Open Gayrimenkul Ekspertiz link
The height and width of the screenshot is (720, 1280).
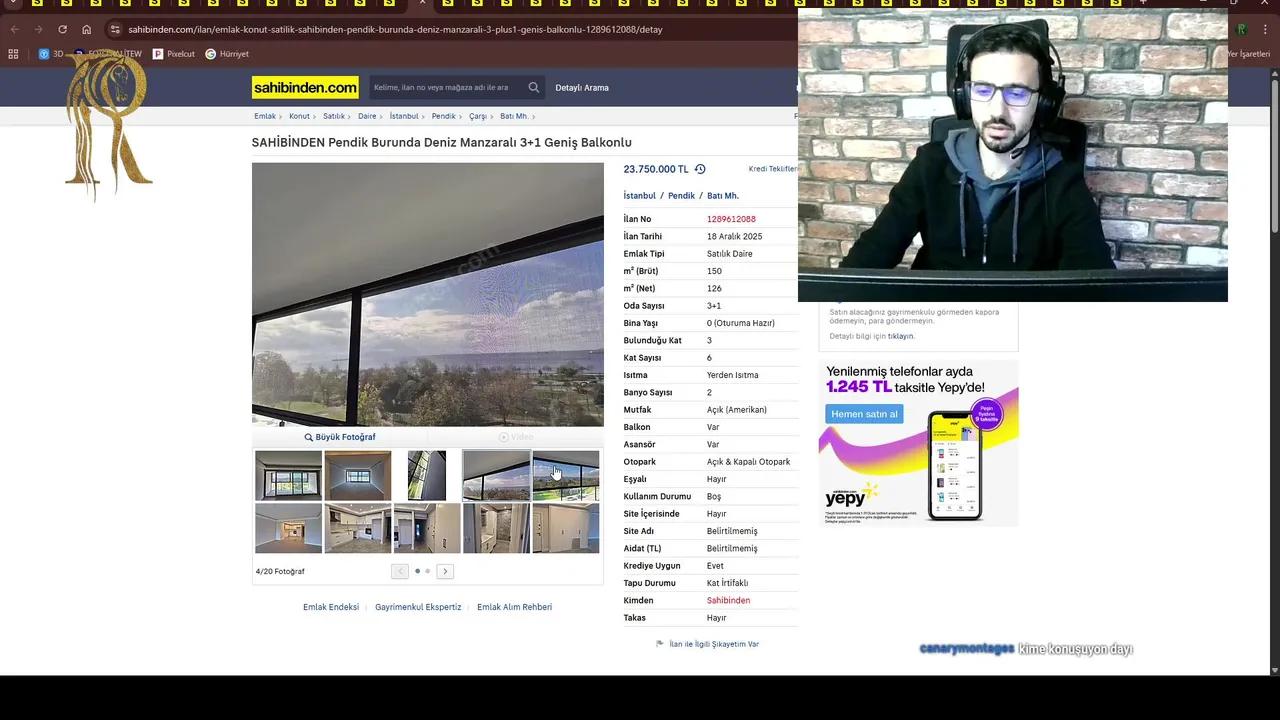418,607
